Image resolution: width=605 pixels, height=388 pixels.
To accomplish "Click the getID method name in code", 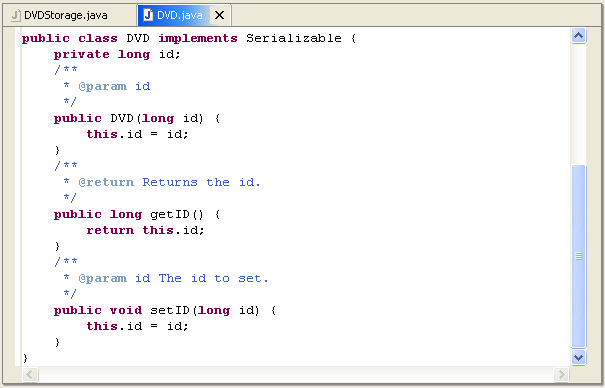I will [x=170, y=214].
